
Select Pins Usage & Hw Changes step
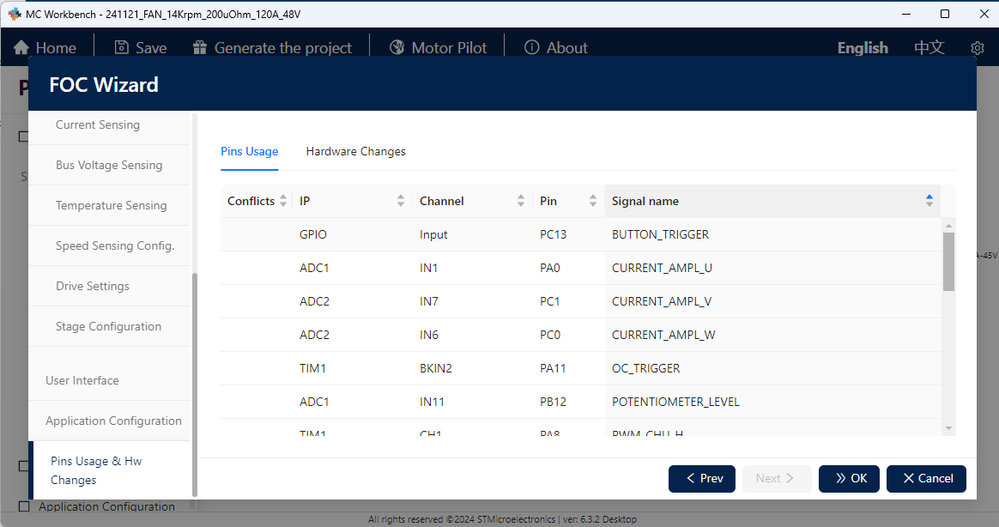click(110, 470)
